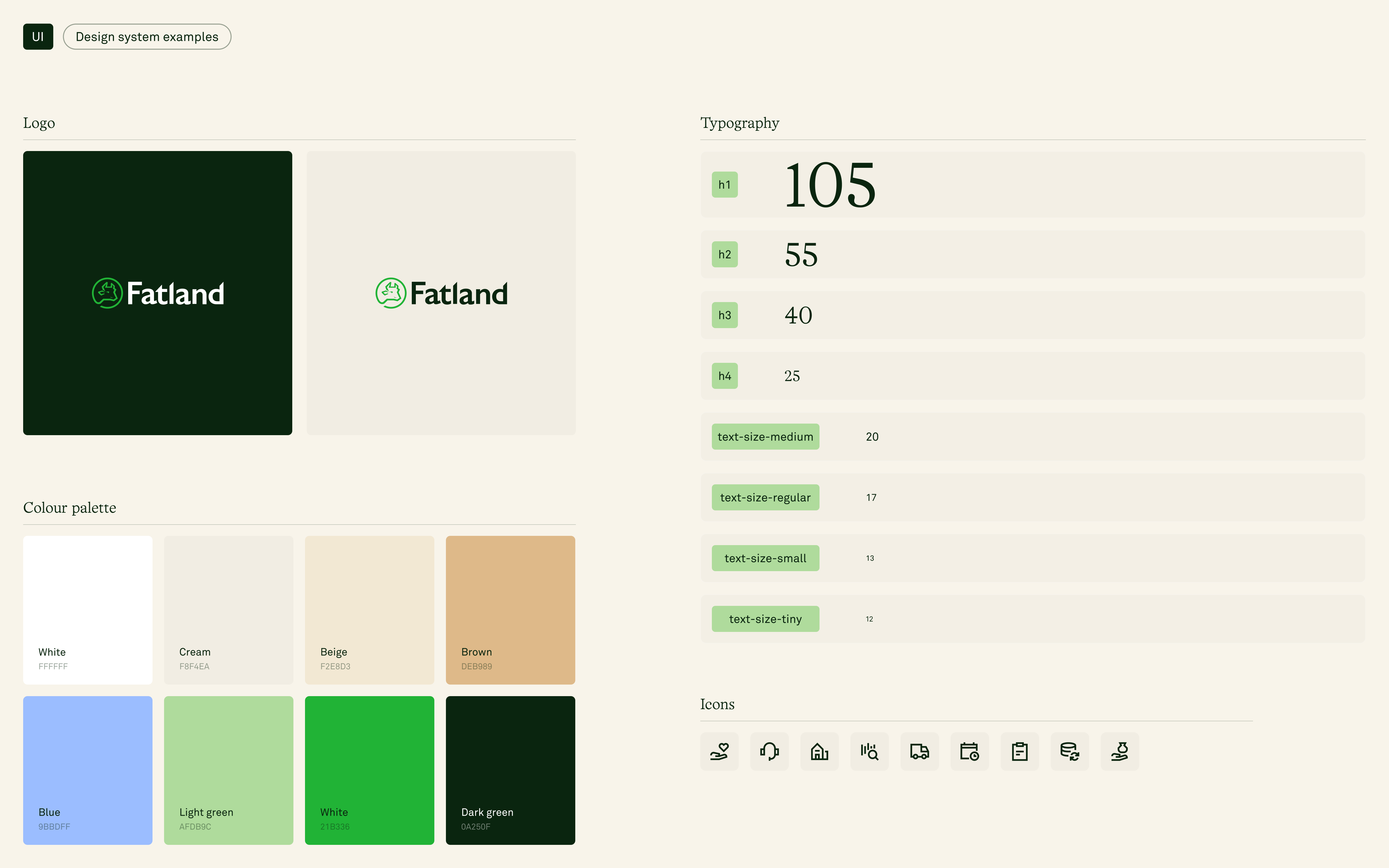
Task: Click the Fatland logo on cream background
Action: click(x=441, y=293)
